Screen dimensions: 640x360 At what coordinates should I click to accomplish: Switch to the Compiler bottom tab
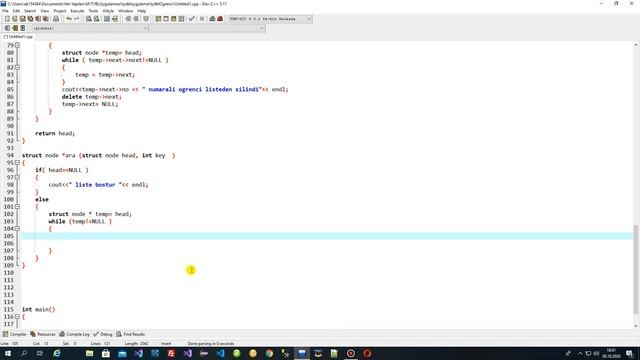[15, 334]
